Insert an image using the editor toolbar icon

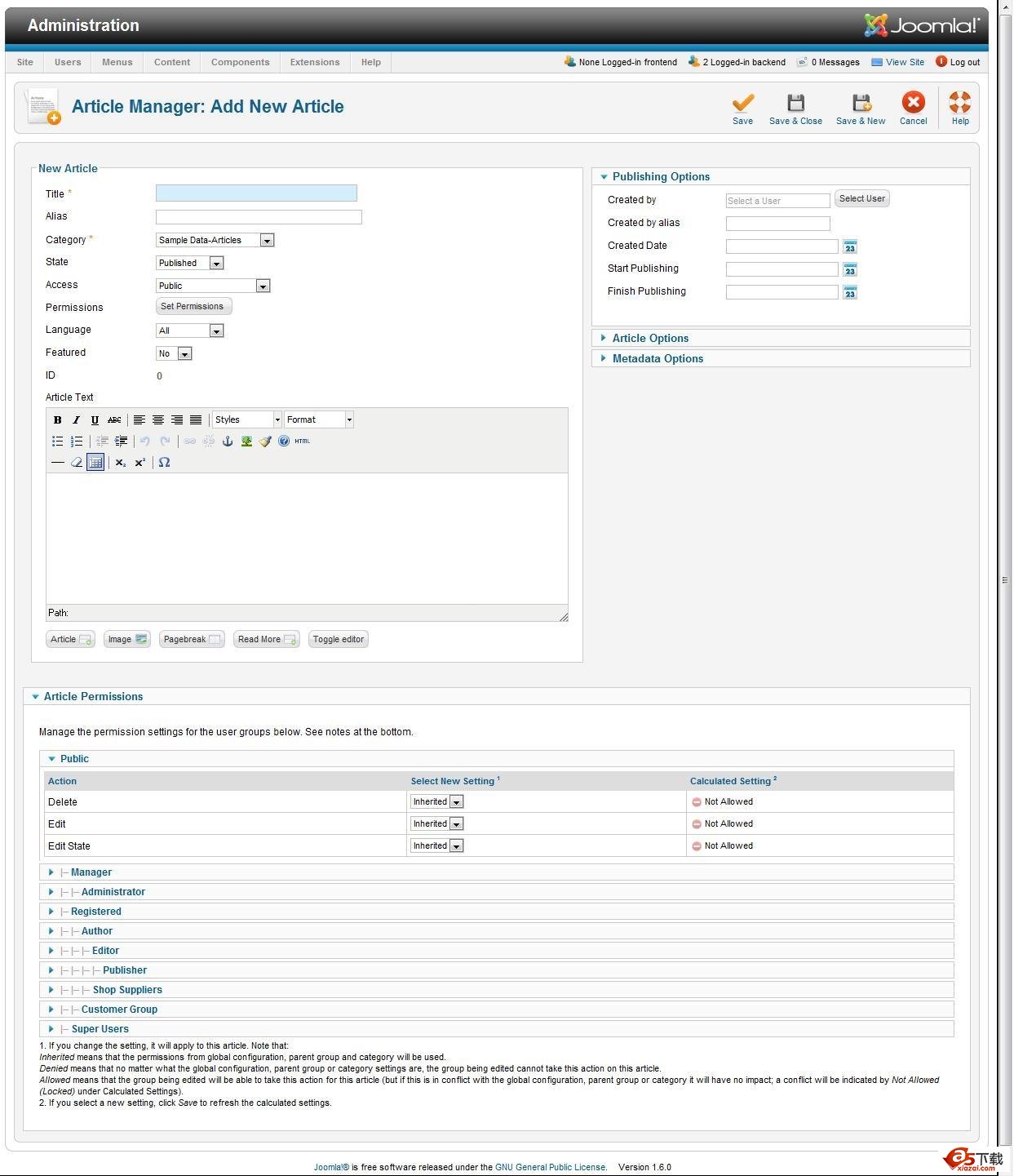(x=246, y=442)
